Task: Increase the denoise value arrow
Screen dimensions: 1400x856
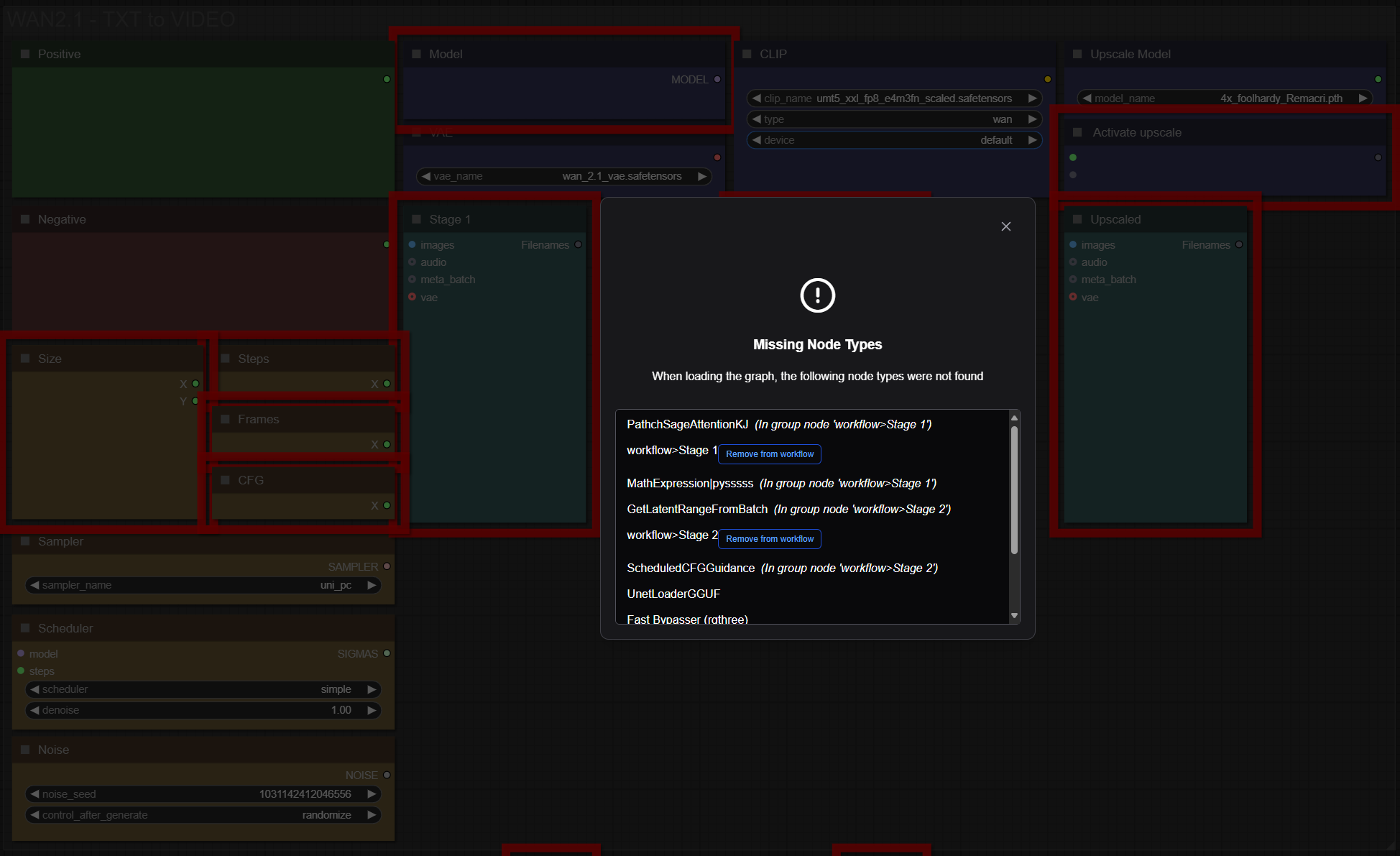Action: pos(372,710)
